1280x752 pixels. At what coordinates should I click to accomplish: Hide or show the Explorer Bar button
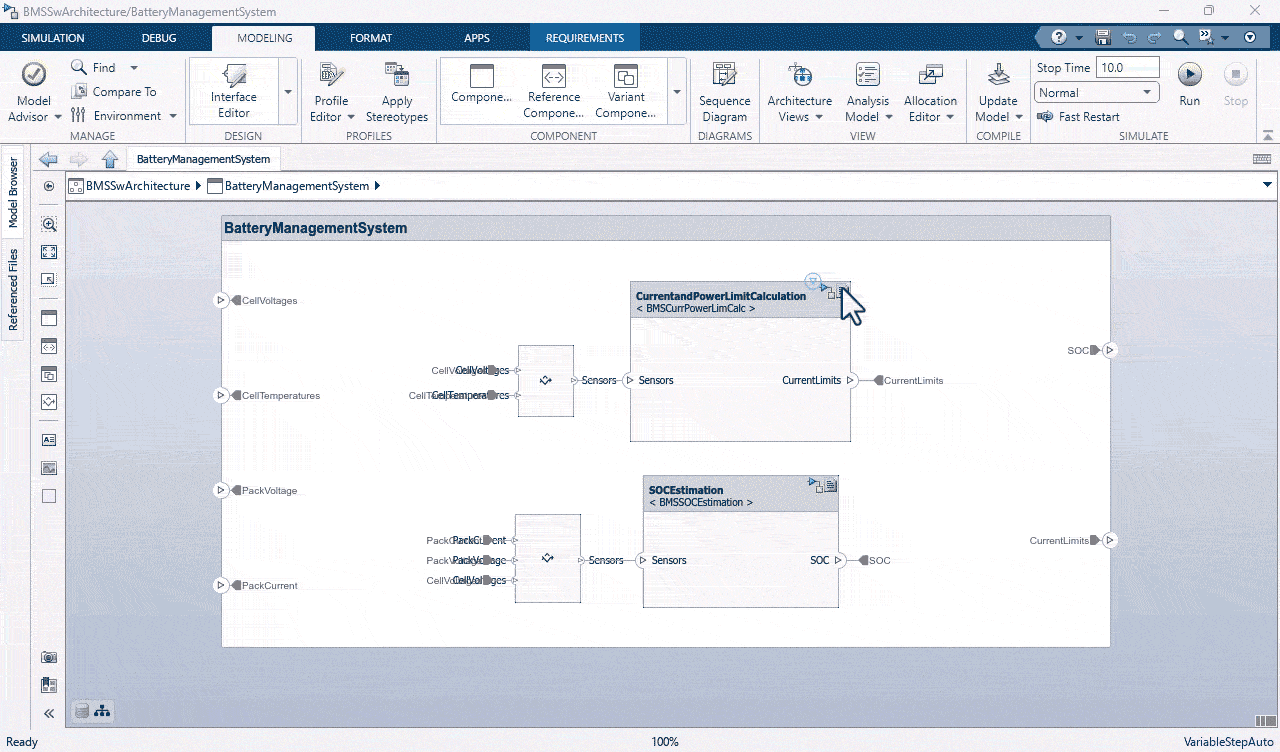click(49, 186)
